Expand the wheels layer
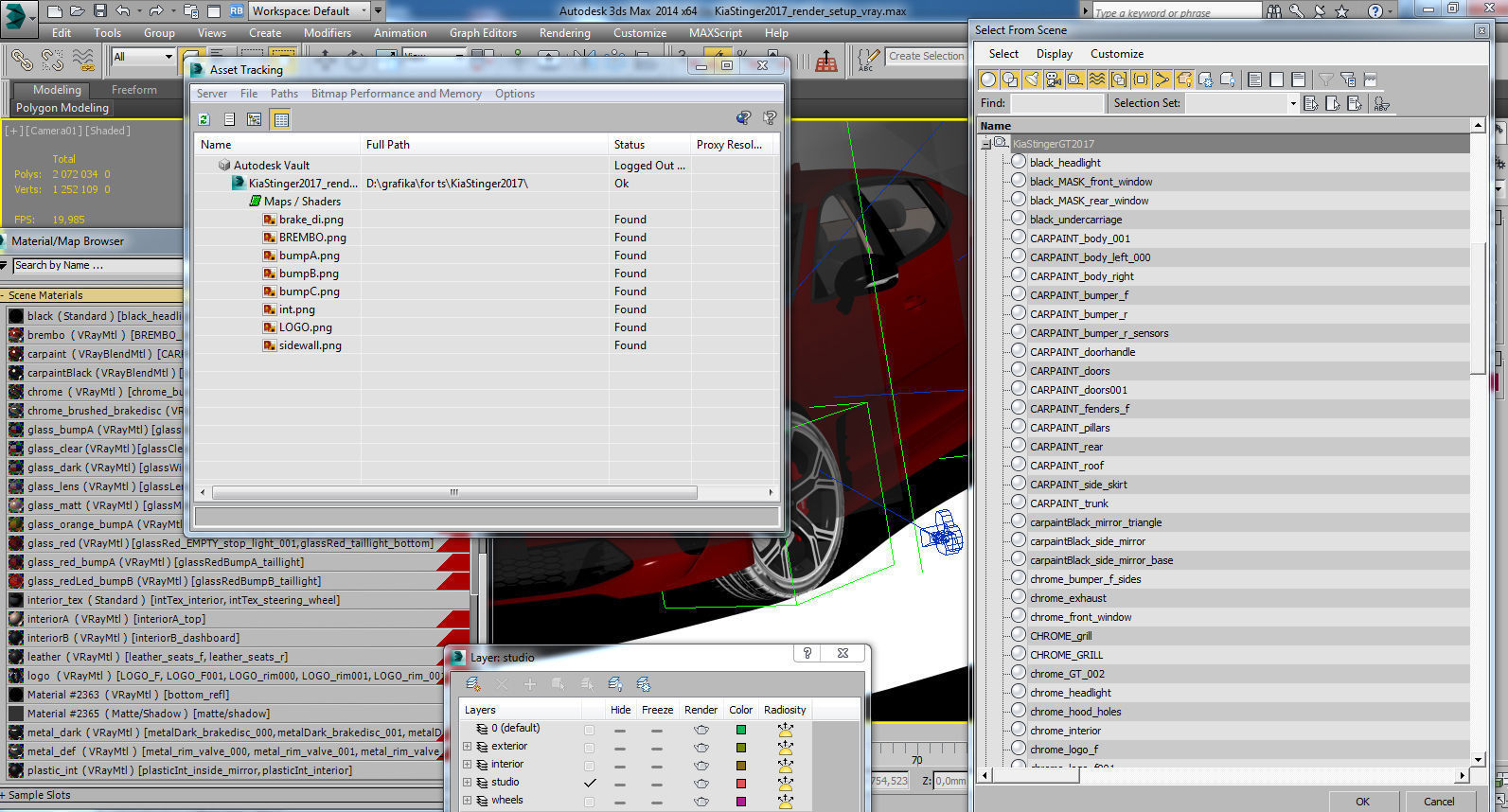Image resolution: width=1508 pixels, height=812 pixels. 467,801
